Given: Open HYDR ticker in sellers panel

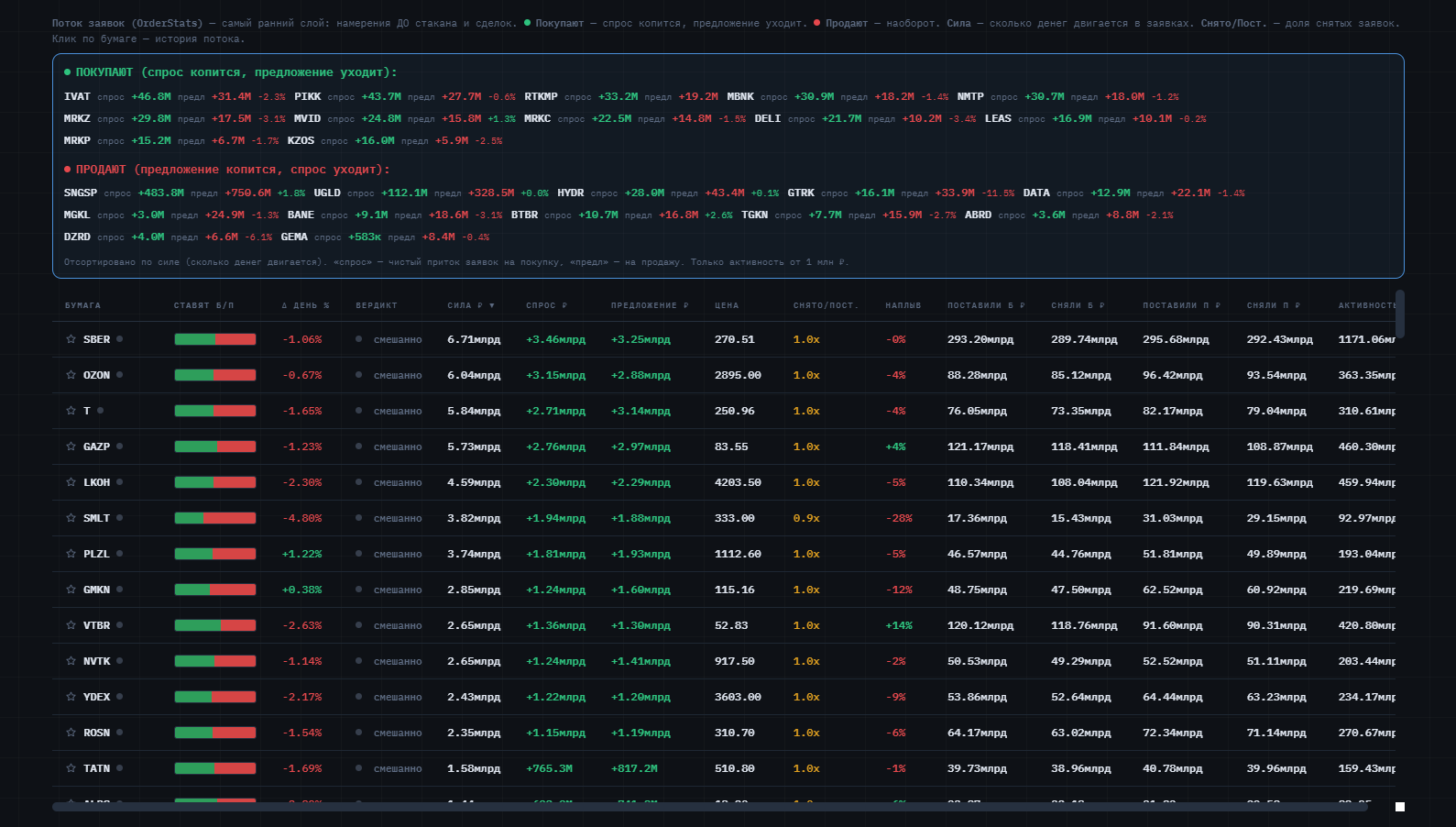Looking at the screenshot, I should tap(571, 193).
